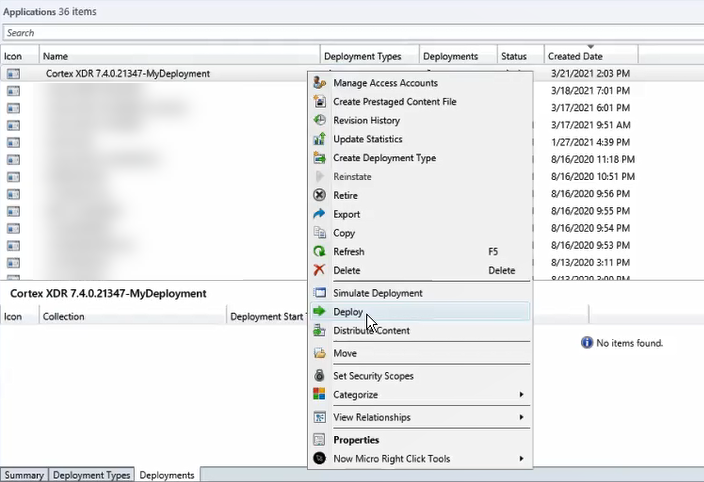Choose Refresh F5 menu entry
The height and width of the screenshot is (482, 704).
pyautogui.click(x=420, y=252)
